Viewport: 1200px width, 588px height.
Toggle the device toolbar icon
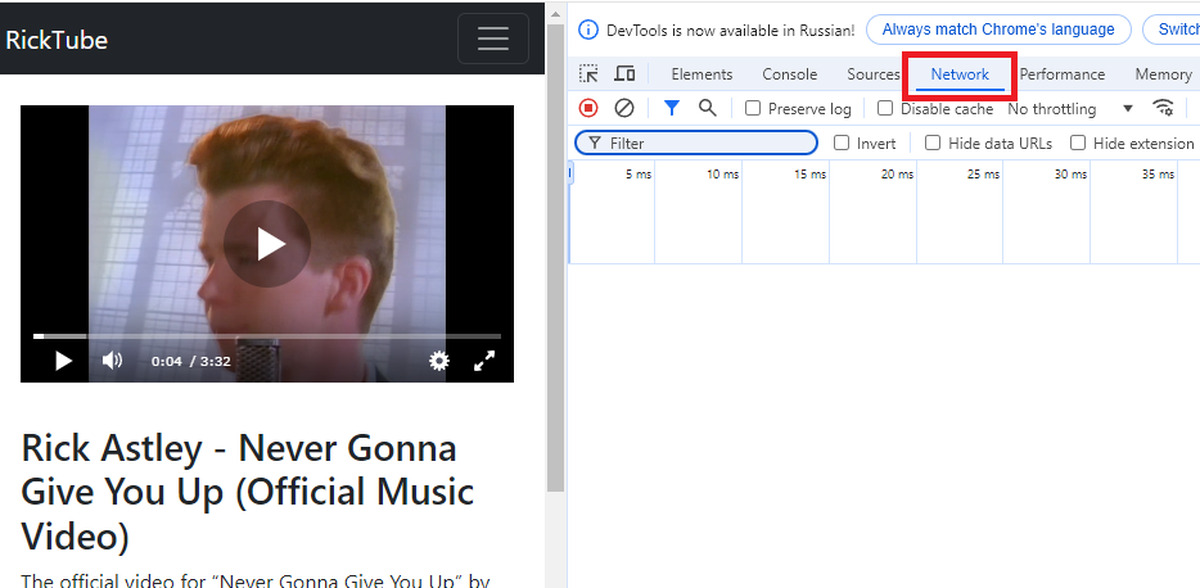tap(624, 74)
